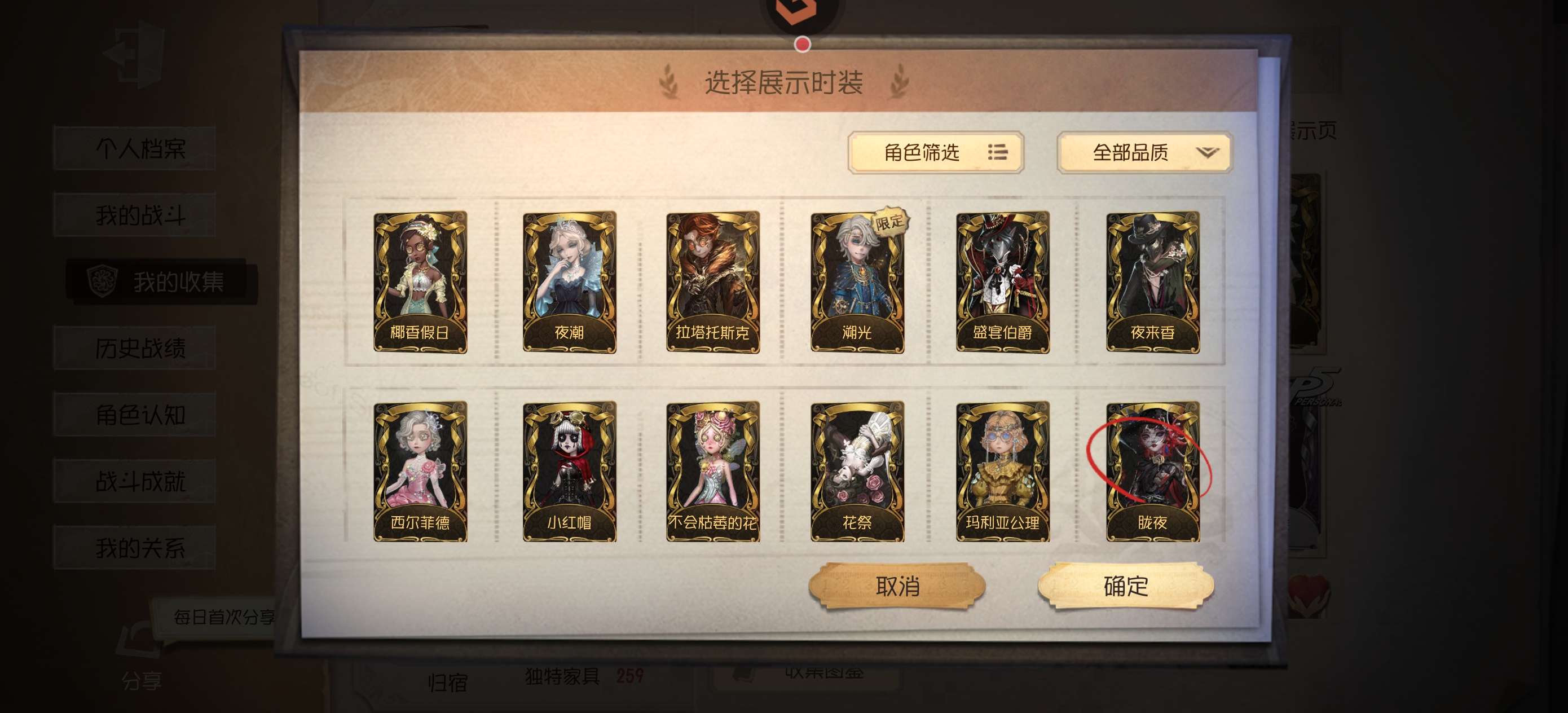Screen dimensions: 1568x713
Task: Select the 不会枯萎的花 costume card
Action: [713, 471]
